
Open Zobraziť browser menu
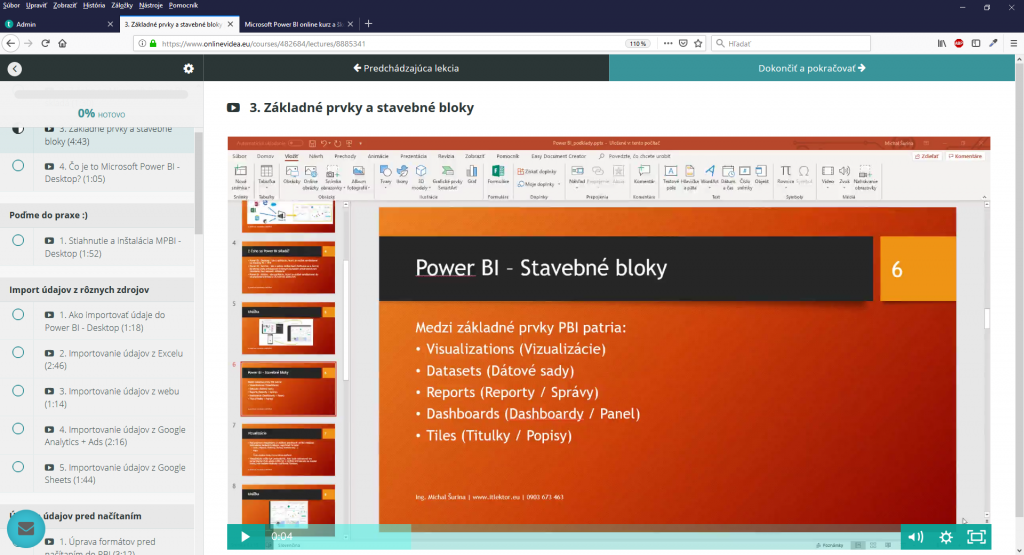click(x=65, y=5)
